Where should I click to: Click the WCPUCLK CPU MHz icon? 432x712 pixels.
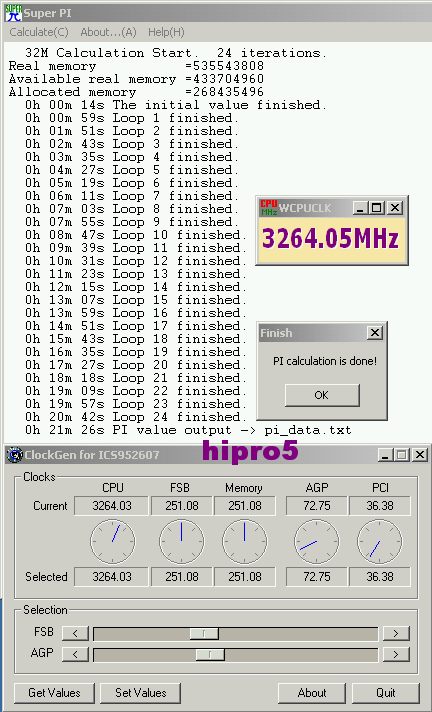269,208
